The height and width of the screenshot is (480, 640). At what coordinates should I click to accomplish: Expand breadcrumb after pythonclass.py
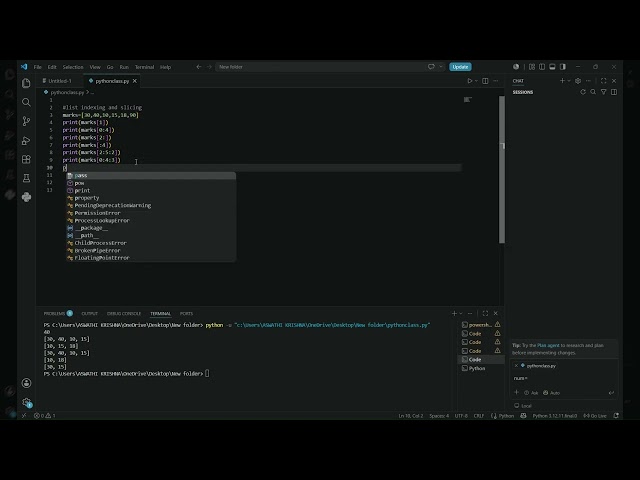point(92,93)
